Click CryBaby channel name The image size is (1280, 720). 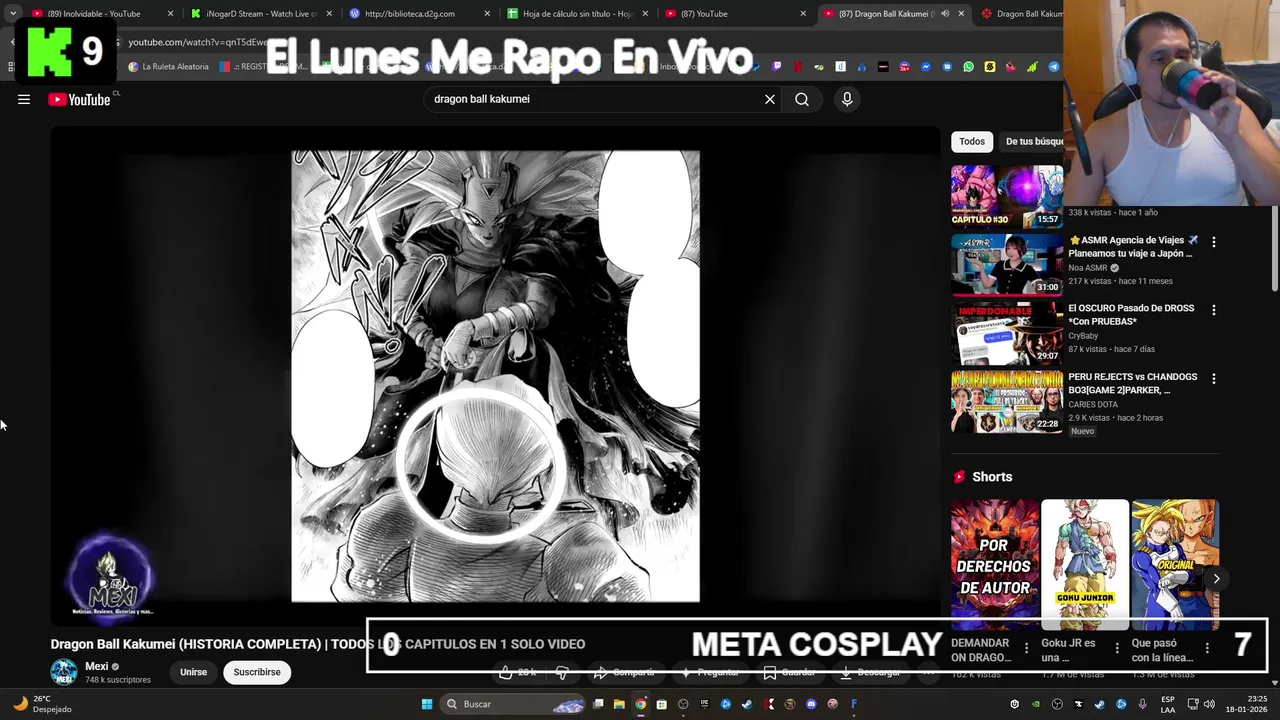coord(1083,336)
